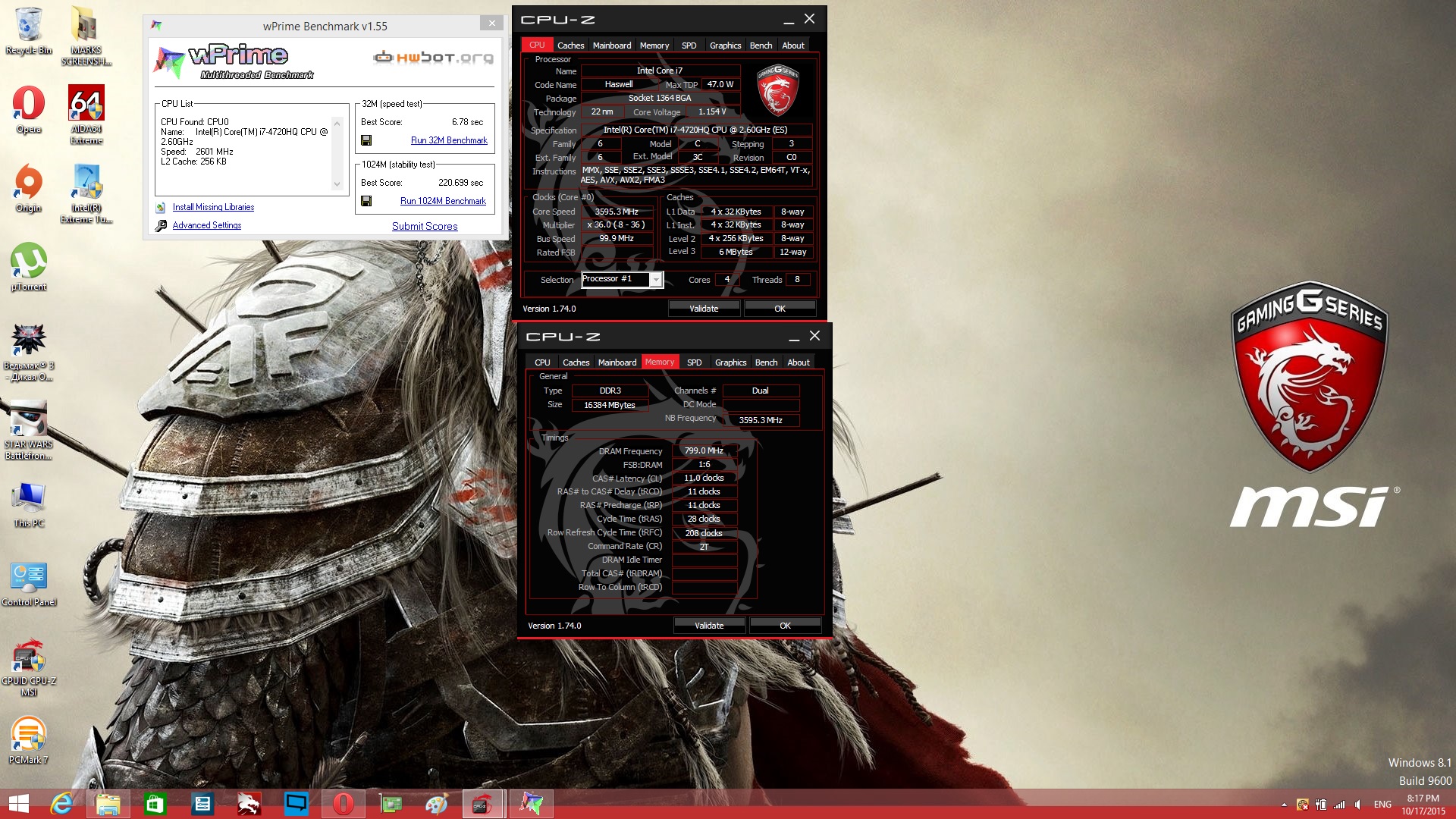1456x819 pixels.
Task: Show hidden system tray icons
Action: [x=1284, y=805]
